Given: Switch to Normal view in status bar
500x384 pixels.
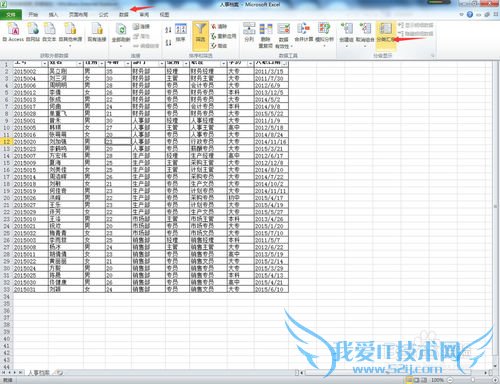Looking at the screenshot, I should 409,380.
